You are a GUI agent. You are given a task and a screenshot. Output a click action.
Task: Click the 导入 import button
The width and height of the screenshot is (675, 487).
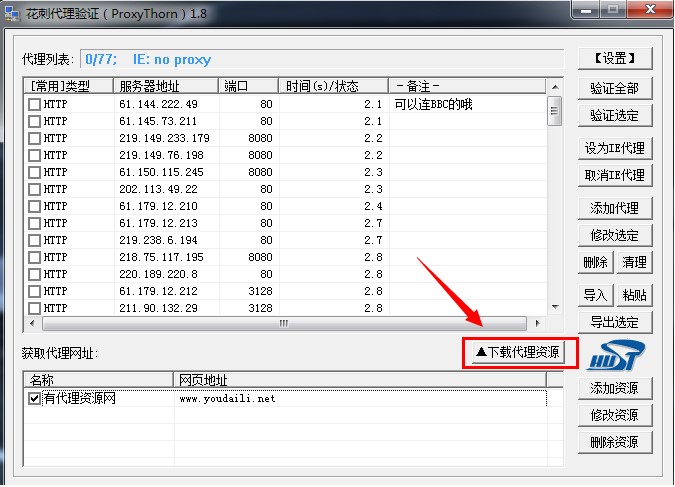[x=595, y=295]
